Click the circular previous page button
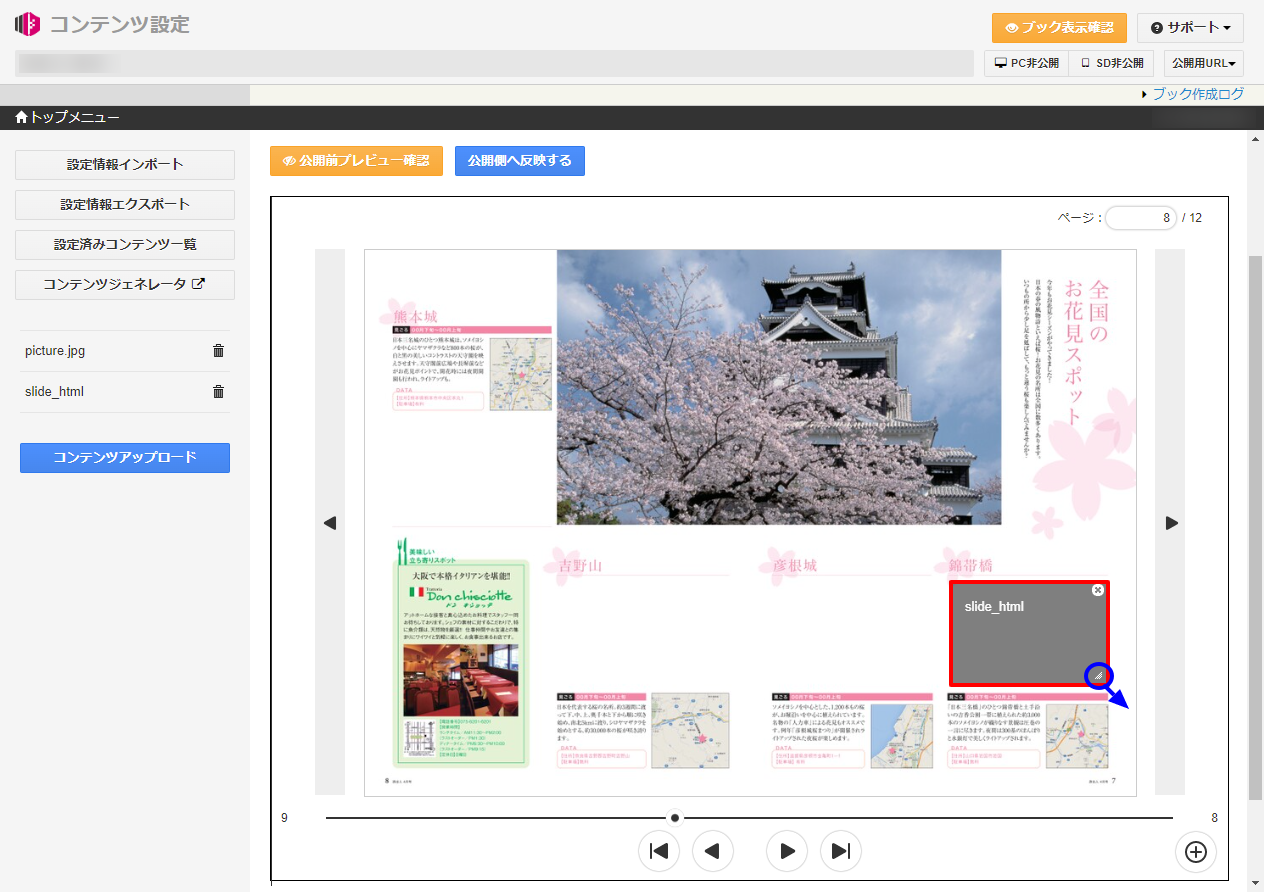The height and width of the screenshot is (892, 1264). (713, 851)
